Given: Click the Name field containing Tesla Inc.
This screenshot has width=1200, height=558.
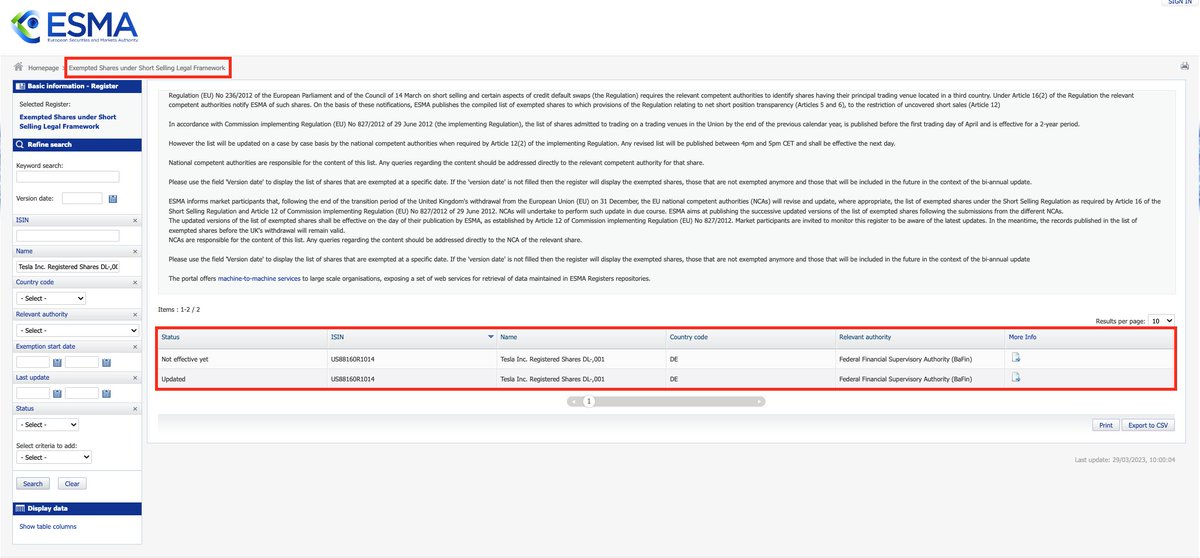Looking at the screenshot, I should point(67,267).
